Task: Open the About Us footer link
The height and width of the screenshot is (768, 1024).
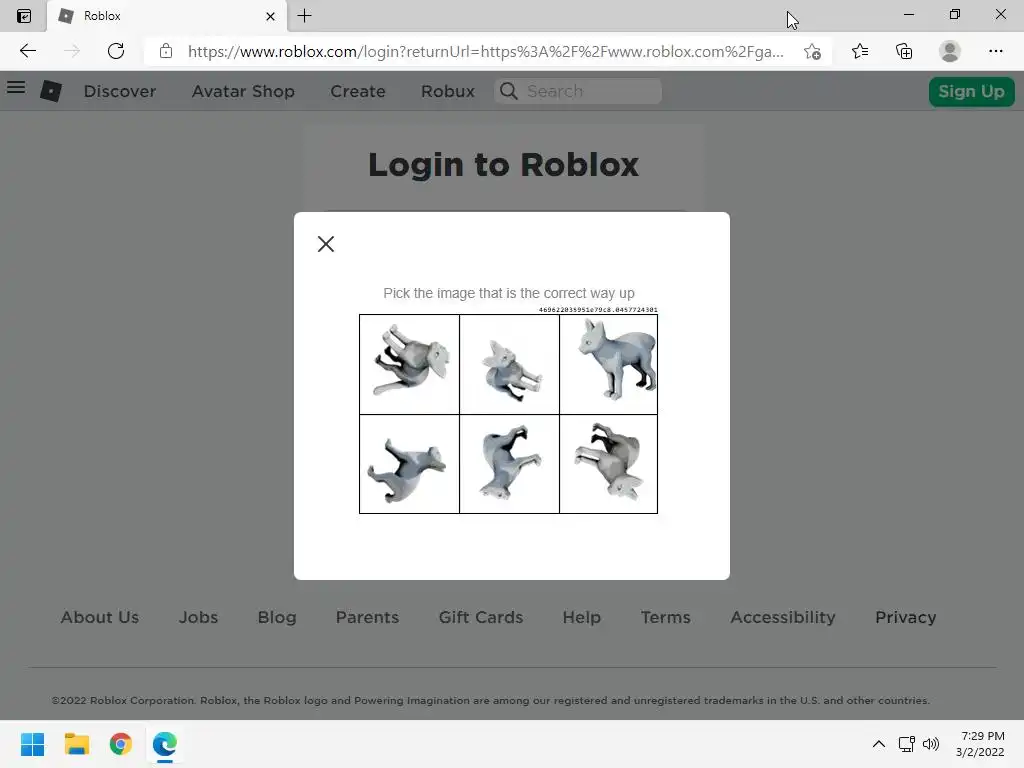Action: pos(100,617)
